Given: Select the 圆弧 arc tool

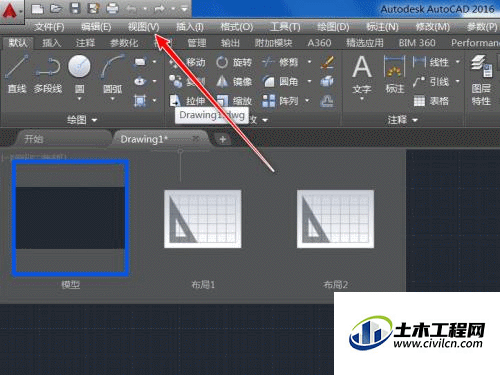Looking at the screenshot, I should tap(112, 74).
